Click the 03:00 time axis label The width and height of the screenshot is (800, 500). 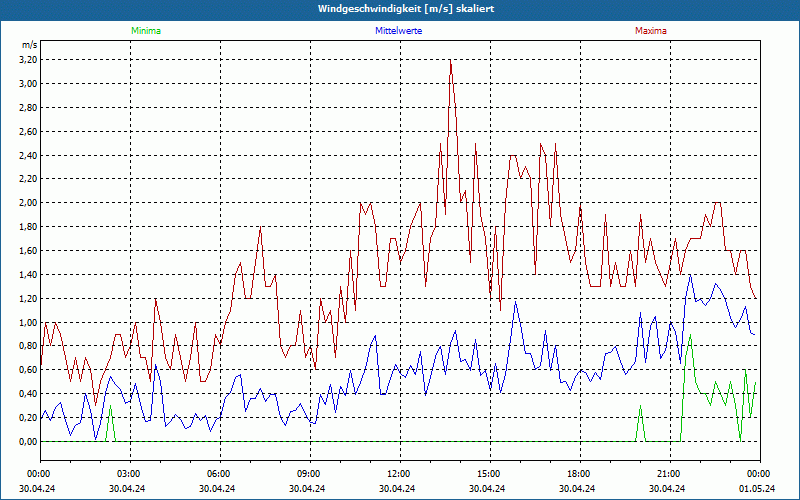[x=130, y=474]
